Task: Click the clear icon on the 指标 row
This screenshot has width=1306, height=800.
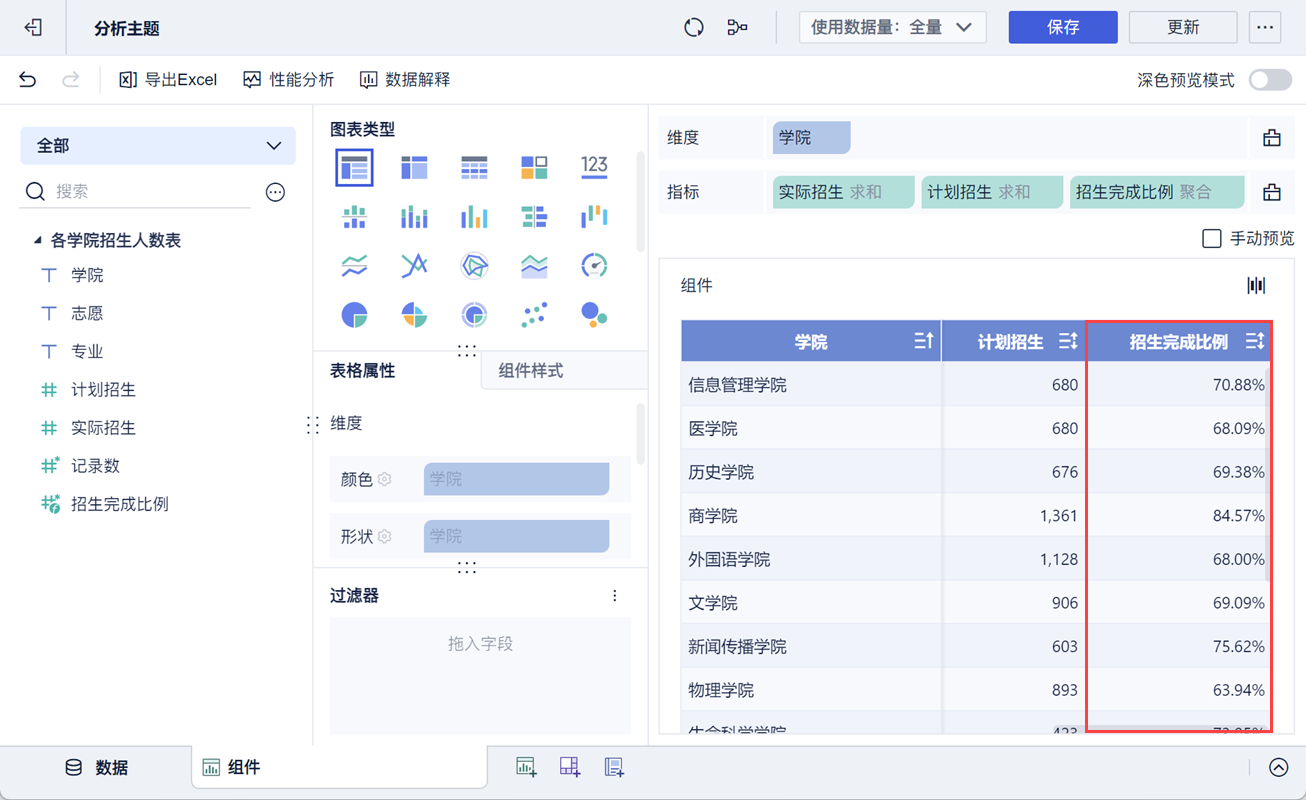Action: coord(1272,192)
